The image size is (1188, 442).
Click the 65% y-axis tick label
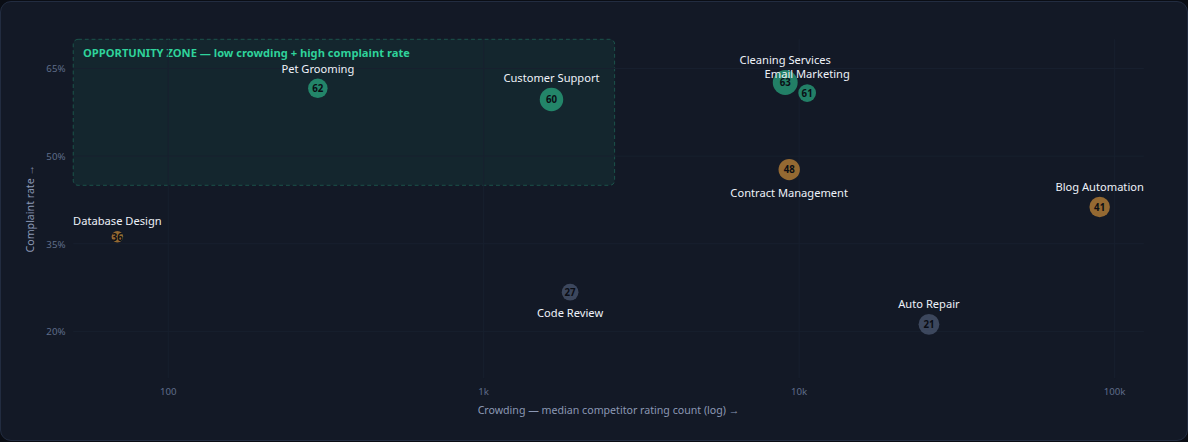(x=56, y=68)
